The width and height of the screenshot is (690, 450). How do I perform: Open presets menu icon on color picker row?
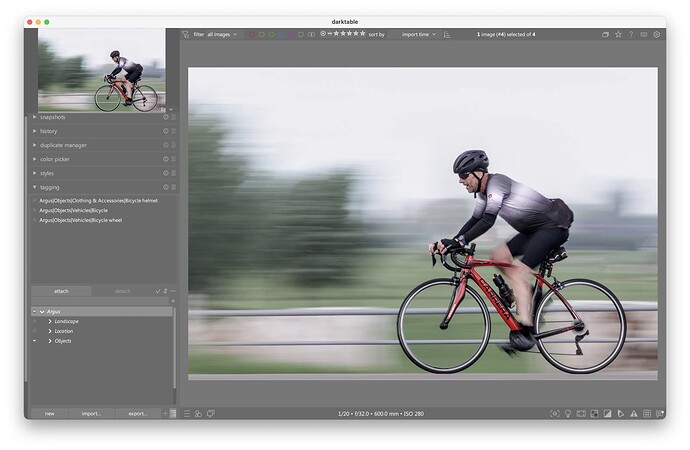(174, 159)
